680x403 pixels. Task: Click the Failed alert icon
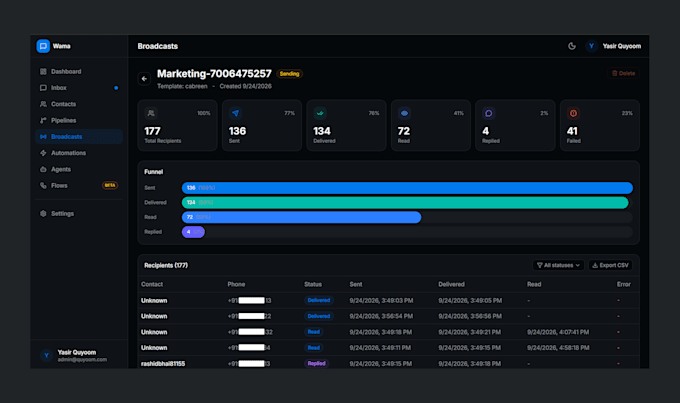click(x=573, y=113)
